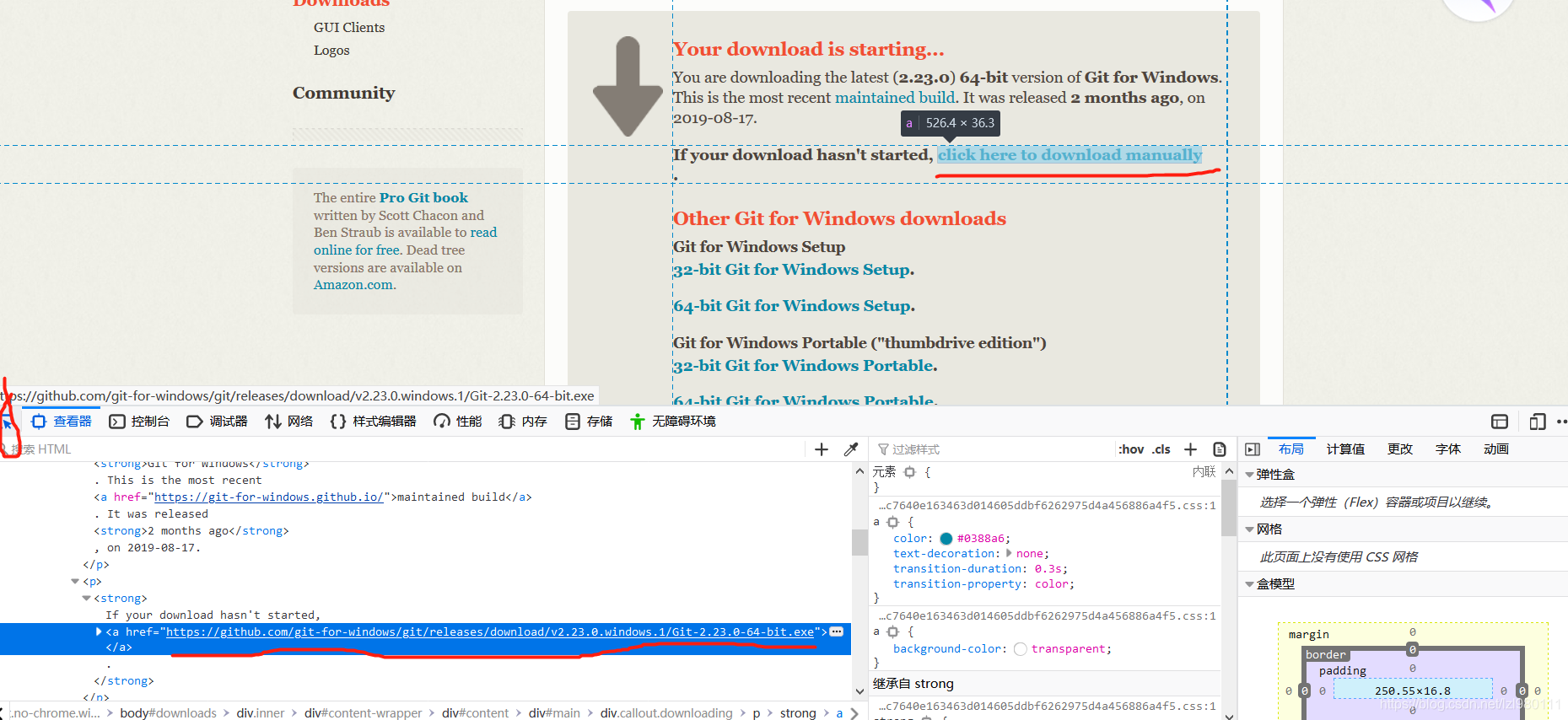This screenshot has width=1568, height=720.
Task: Click the print media simulation document icon
Action: tap(1220, 449)
